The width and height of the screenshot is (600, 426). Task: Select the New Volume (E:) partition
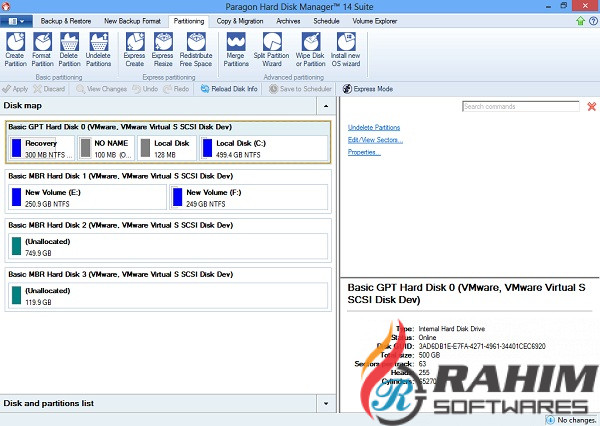click(x=87, y=197)
